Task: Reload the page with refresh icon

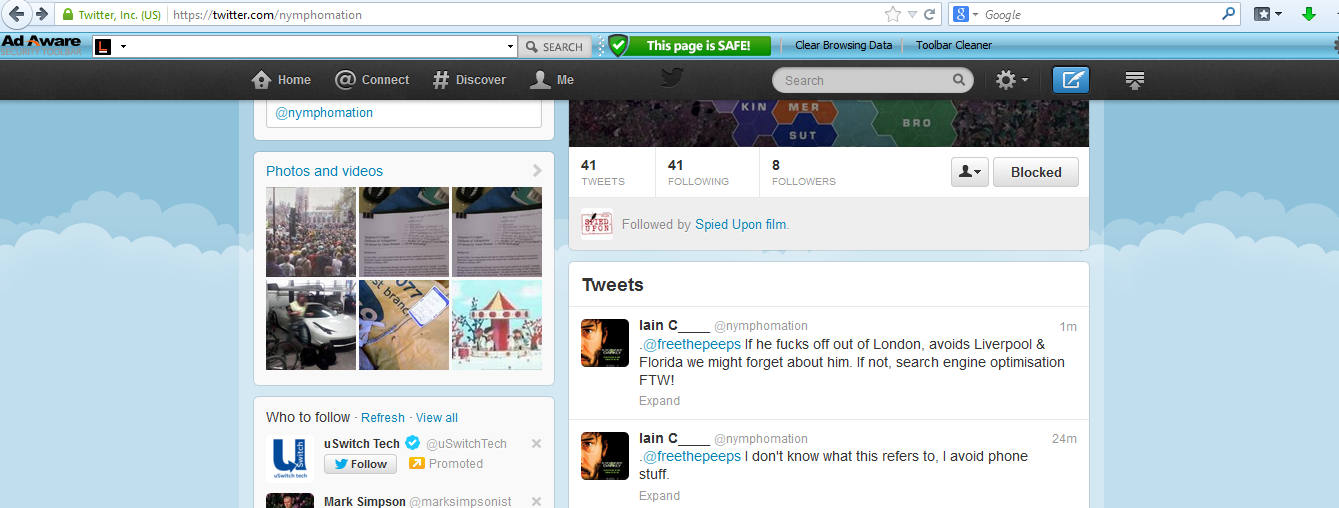Action: tap(930, 15)
